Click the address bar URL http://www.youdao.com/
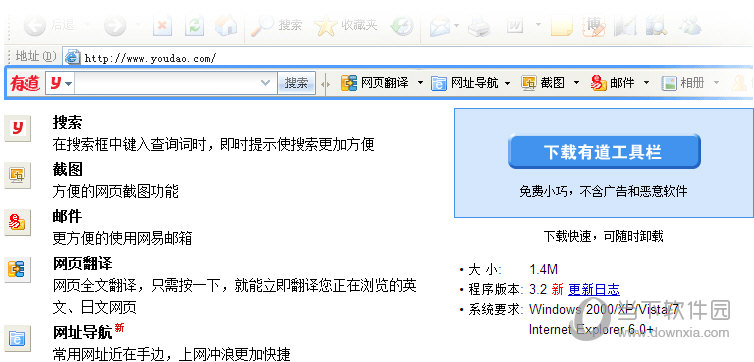The height and width of the screenshot is (362, 754). [x=151, y=59]
